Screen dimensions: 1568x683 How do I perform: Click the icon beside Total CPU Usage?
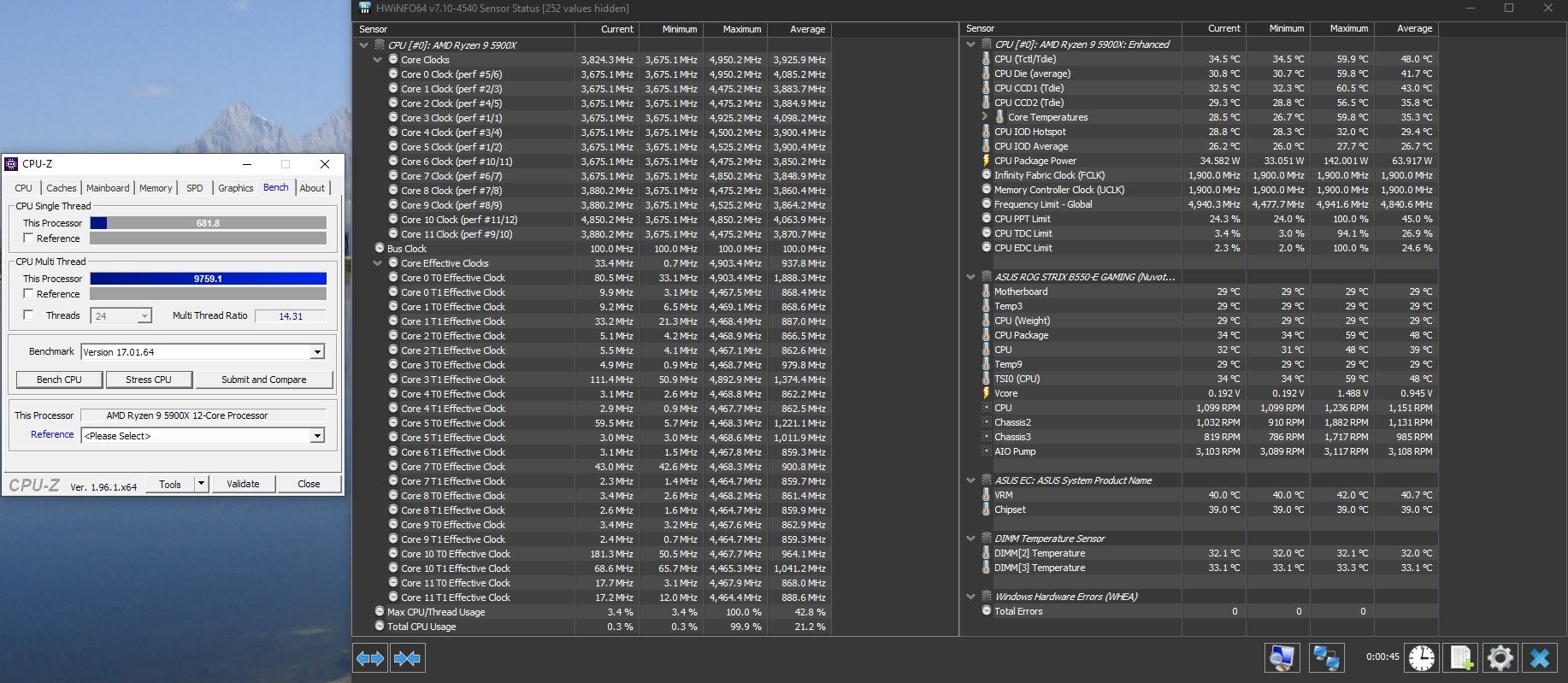380,627
